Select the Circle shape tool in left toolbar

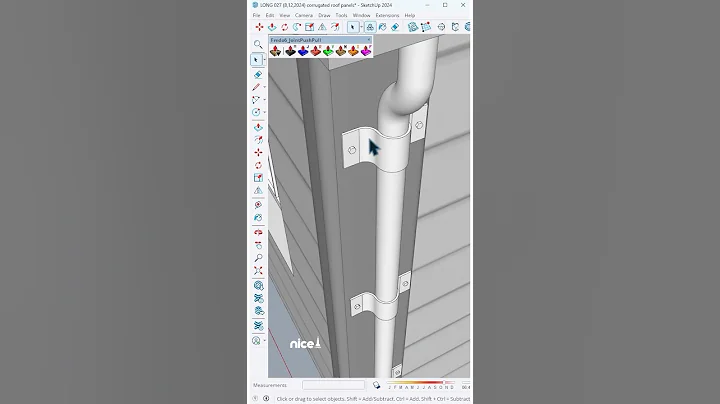click(256, 112)
